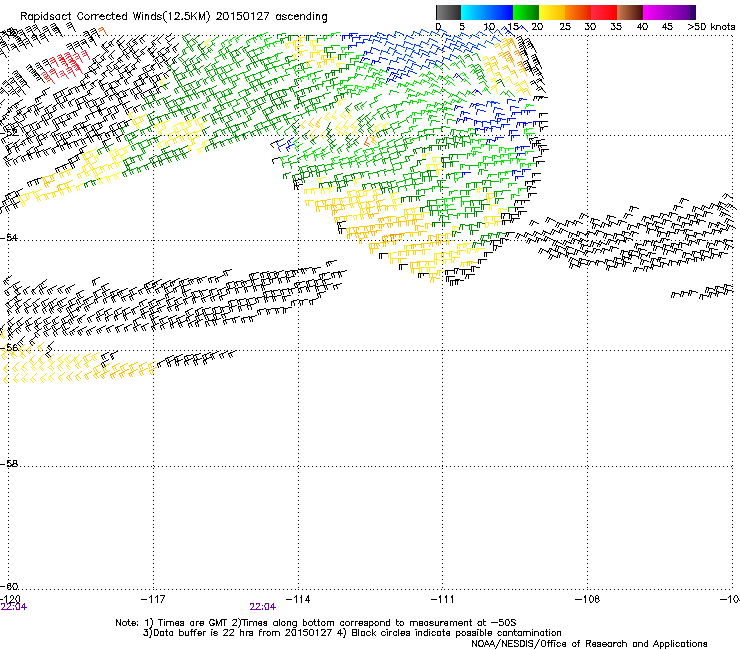This screenshot has height=650, width=740.
Task: Click the '25' legend scale label
Action: [565, 27]
